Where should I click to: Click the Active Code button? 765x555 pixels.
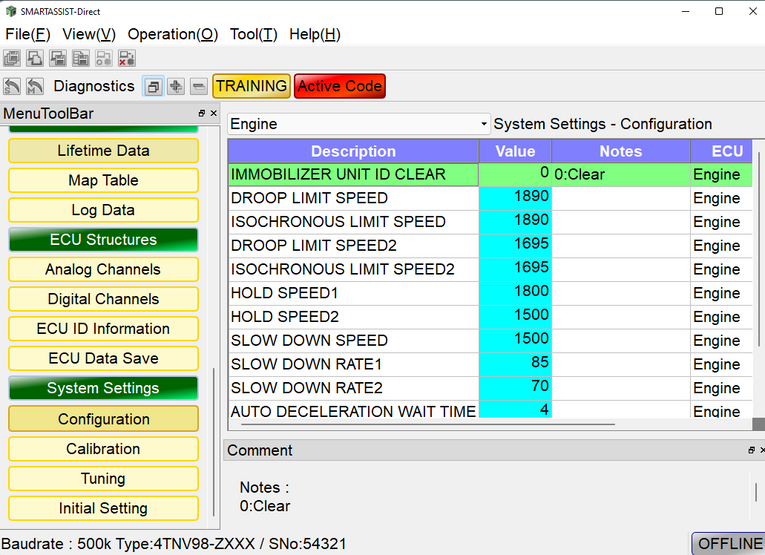(339, 87)
